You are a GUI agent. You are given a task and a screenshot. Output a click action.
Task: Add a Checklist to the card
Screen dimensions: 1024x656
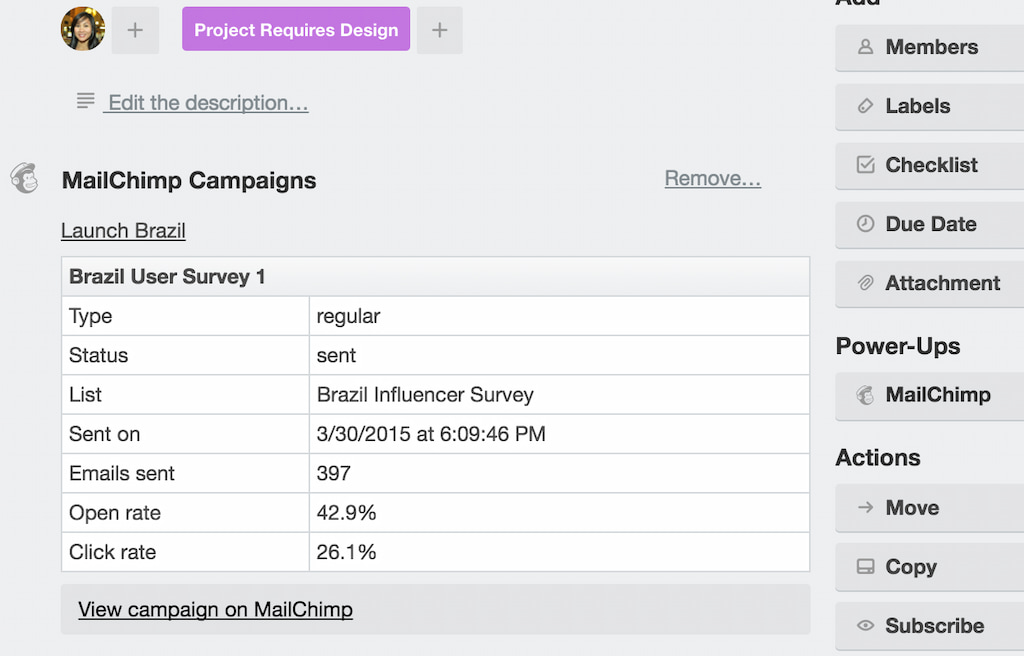tap(929, 165)
